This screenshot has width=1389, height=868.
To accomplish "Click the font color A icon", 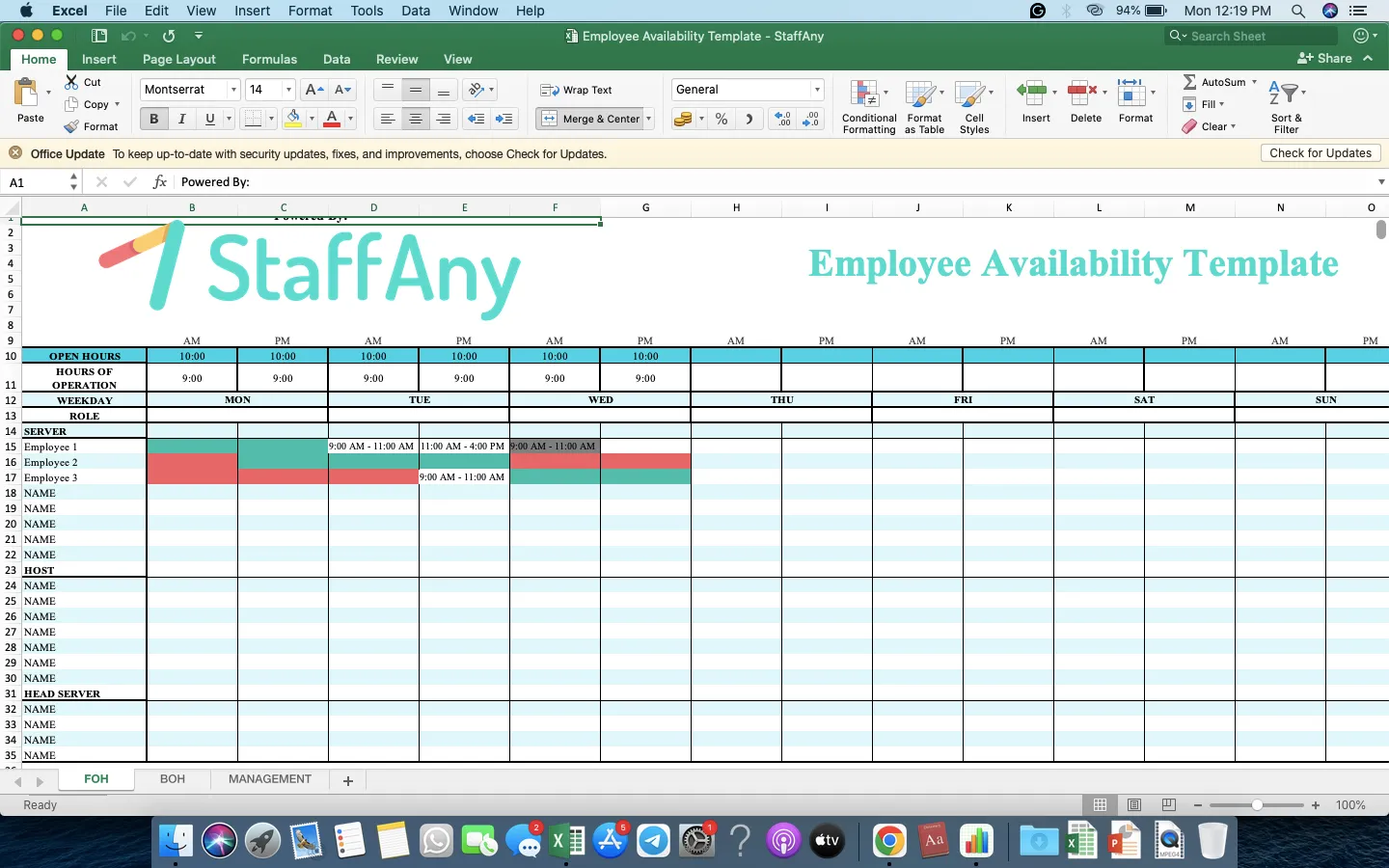I will coord(332,119).
